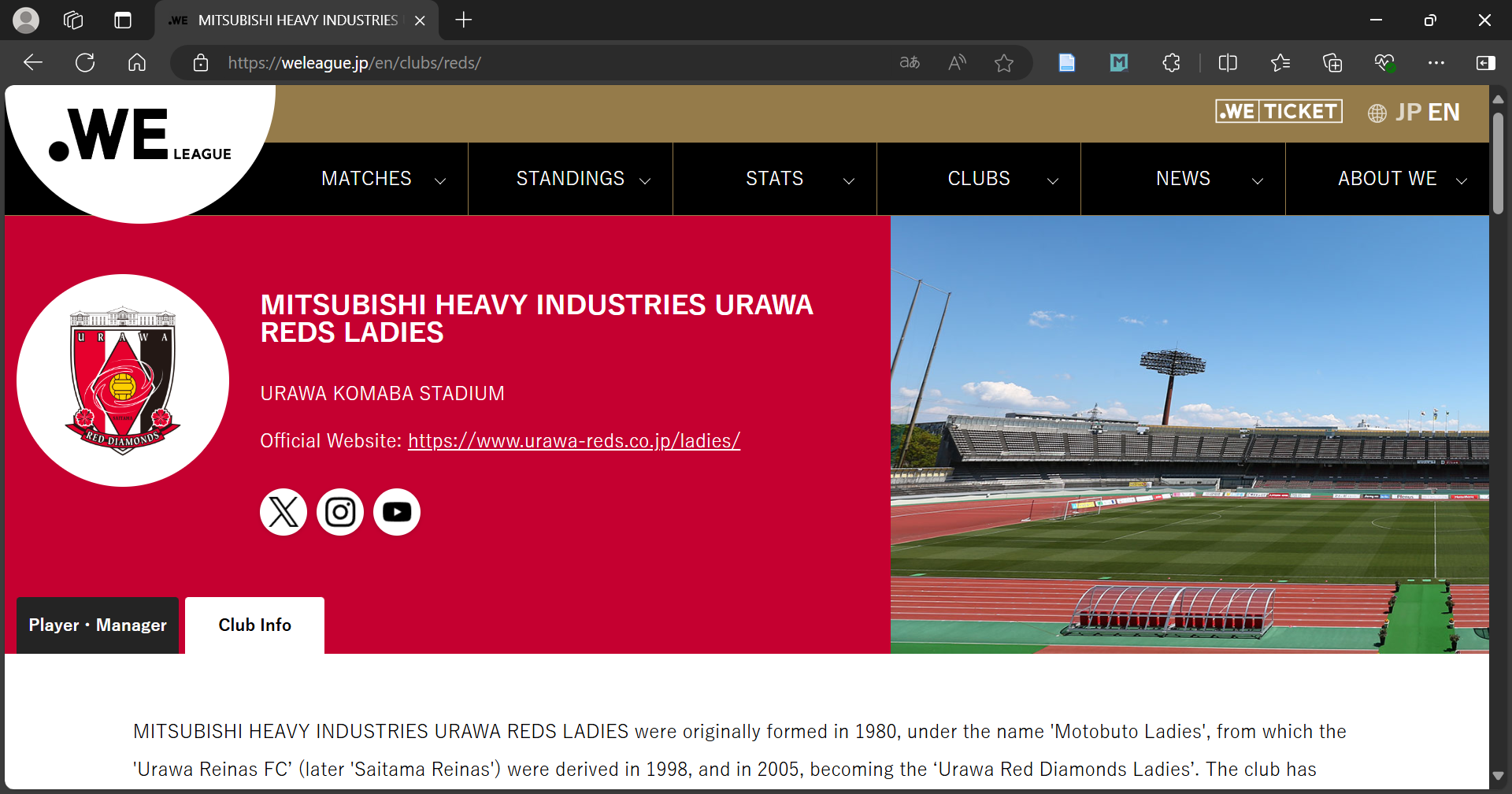Expand the NEWS dropdown chevron
This screenshot has height=794, width=1512.
pos(1258,180)
